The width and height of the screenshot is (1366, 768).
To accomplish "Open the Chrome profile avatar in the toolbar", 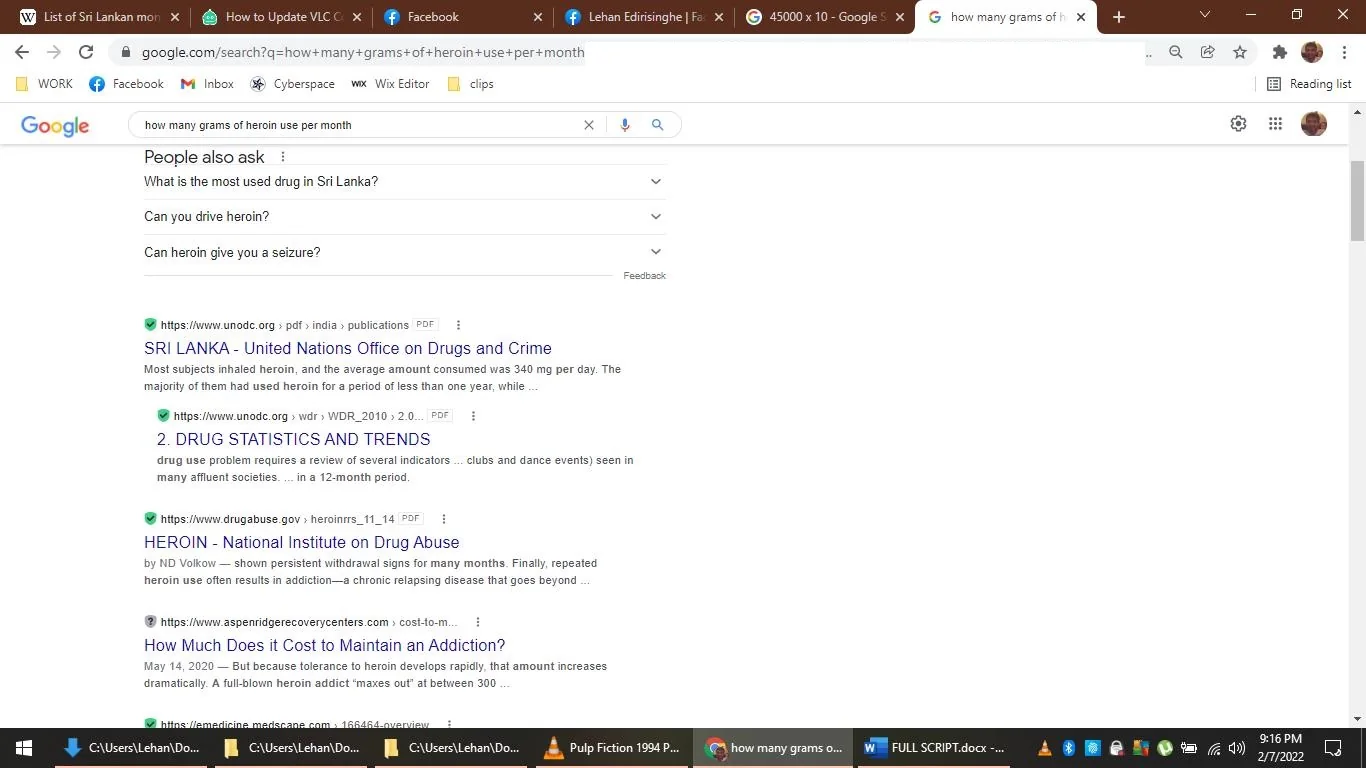I will [x=1312, y=52].
